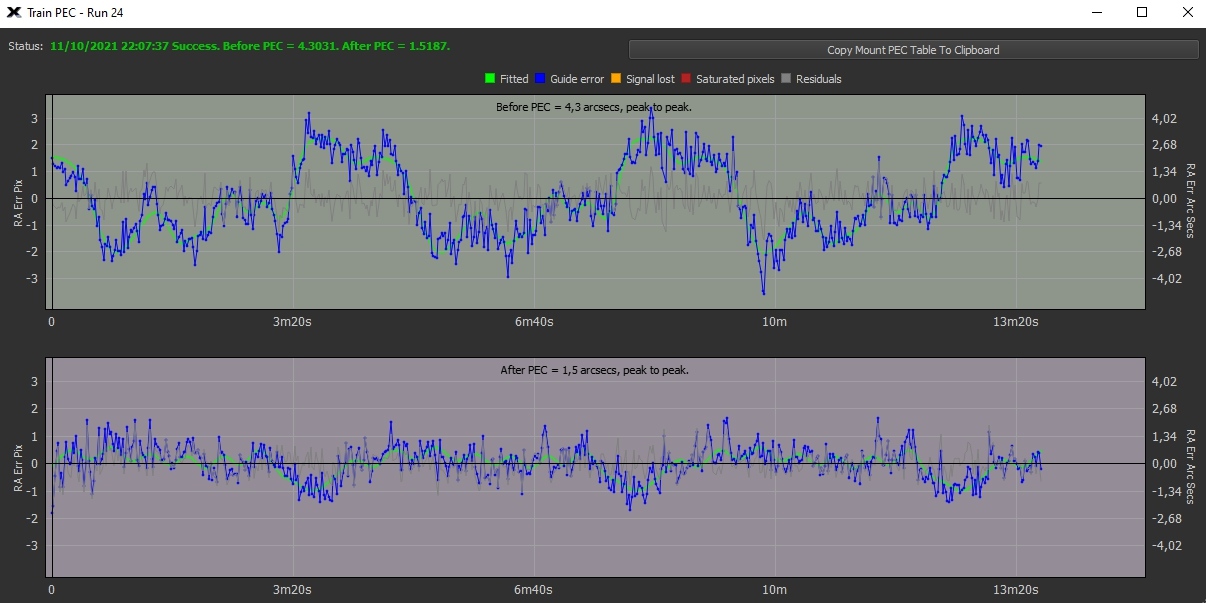Click the '3m20s' tick on bottom chart
Viewport: 1206px width, 603px height.
[293, 589]
